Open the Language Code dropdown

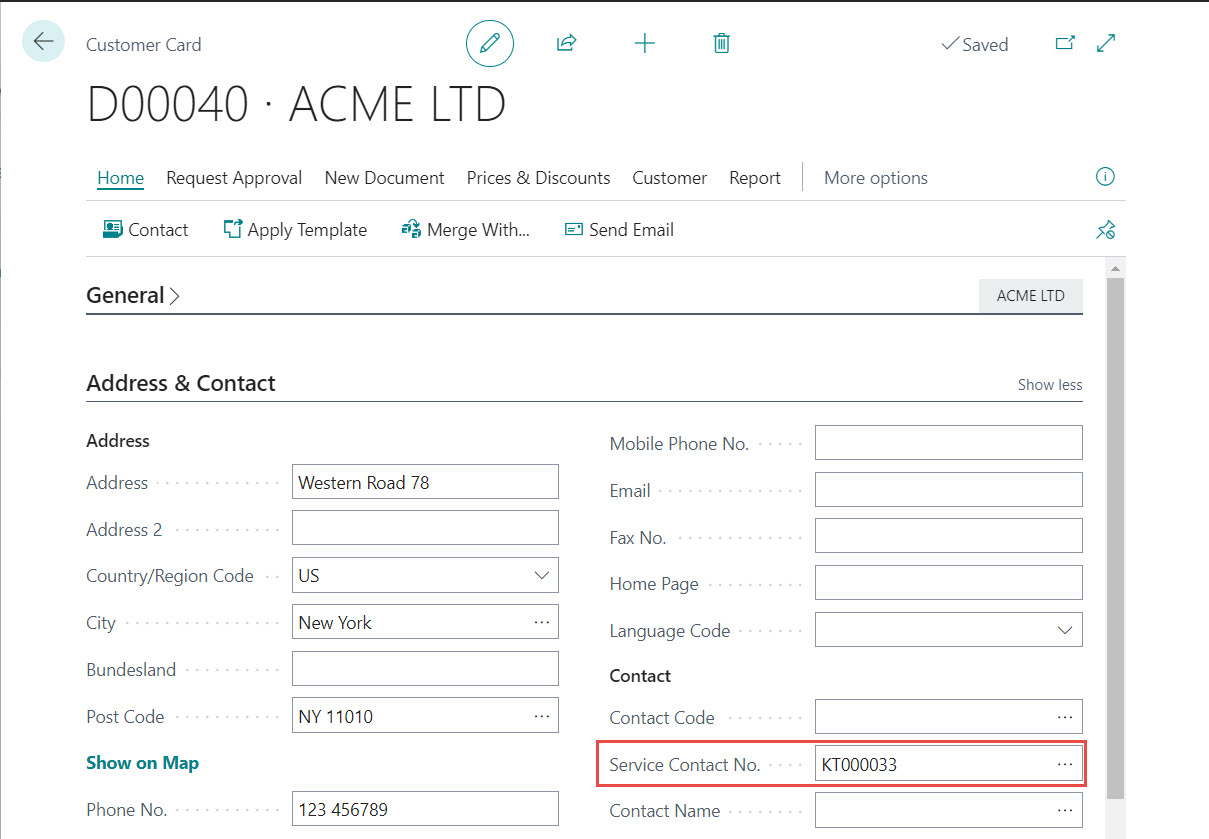(1065, 631)
